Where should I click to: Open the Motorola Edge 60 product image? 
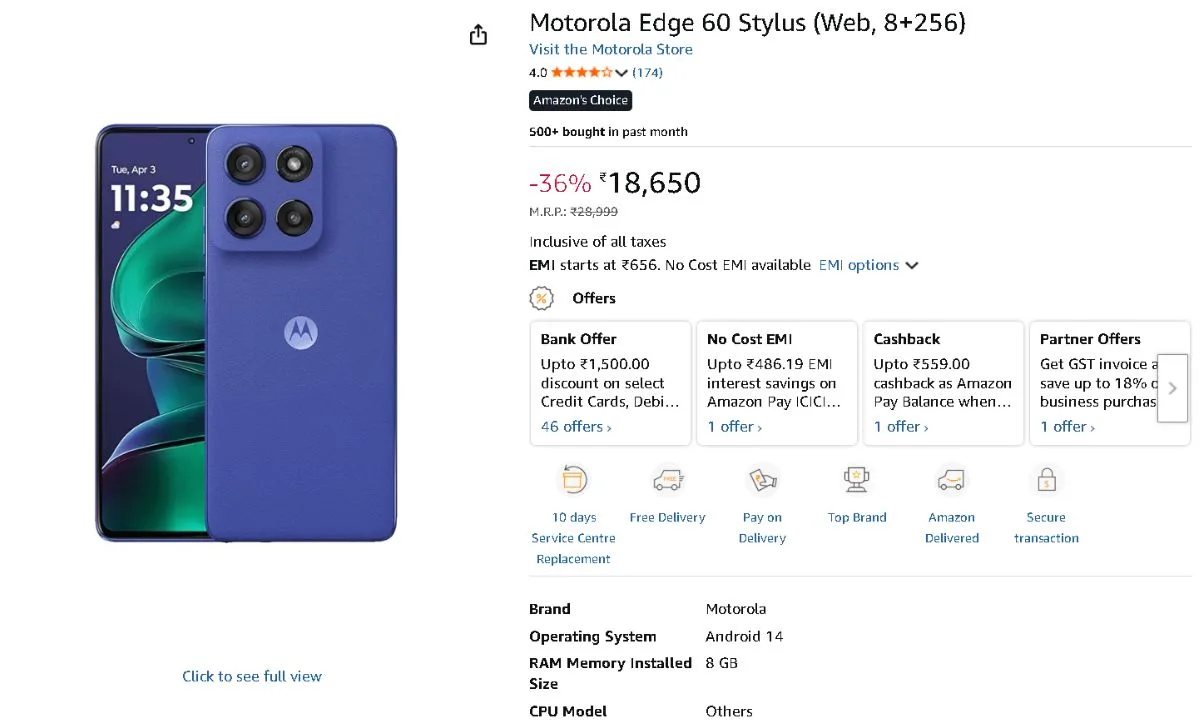pyautogui.click(x=246, y=333)
